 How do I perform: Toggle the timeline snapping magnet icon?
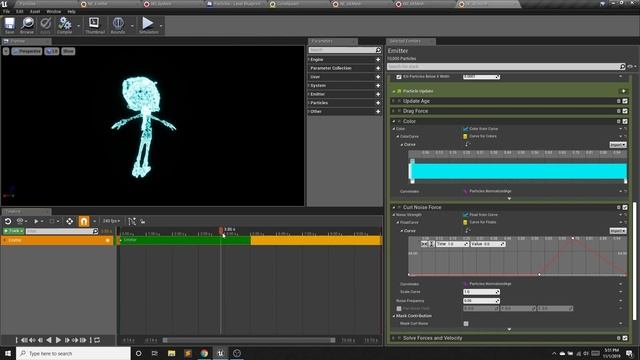84,221
